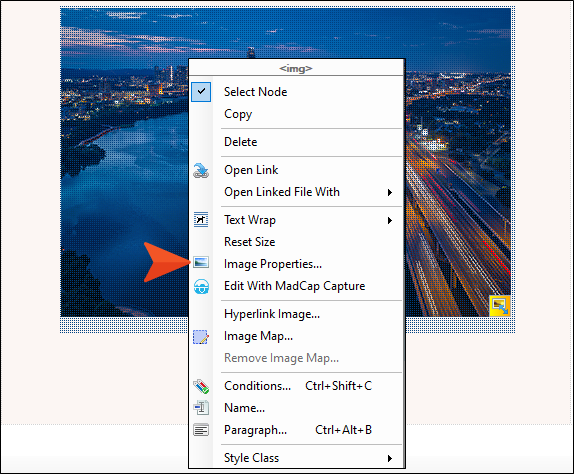Image resolution: width=574 pixels, height=474 pixels.
Task: Click the Conditions tag icon
Action: pyautogui.click(x=201, y=386)
